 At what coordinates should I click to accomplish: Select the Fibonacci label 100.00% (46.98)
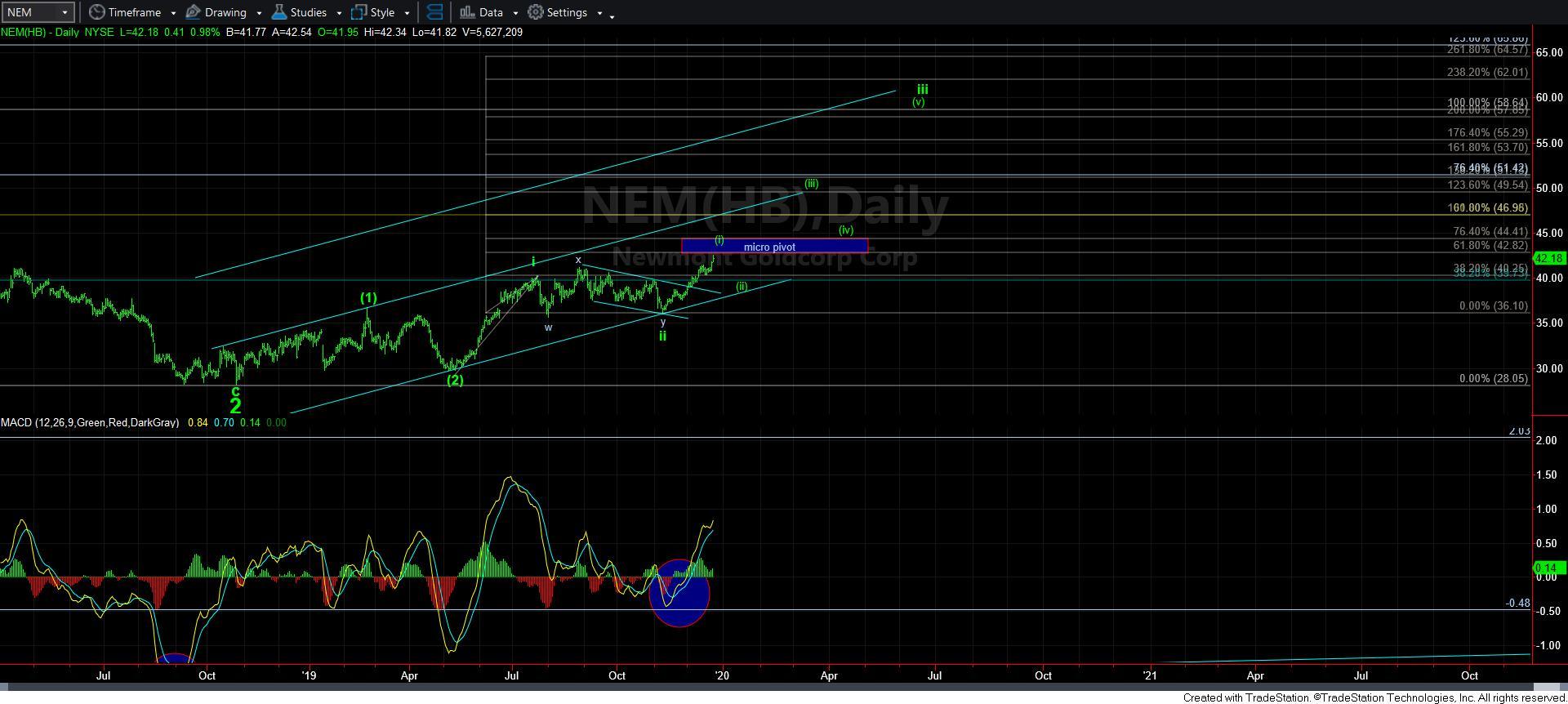tap(1486, 209)
